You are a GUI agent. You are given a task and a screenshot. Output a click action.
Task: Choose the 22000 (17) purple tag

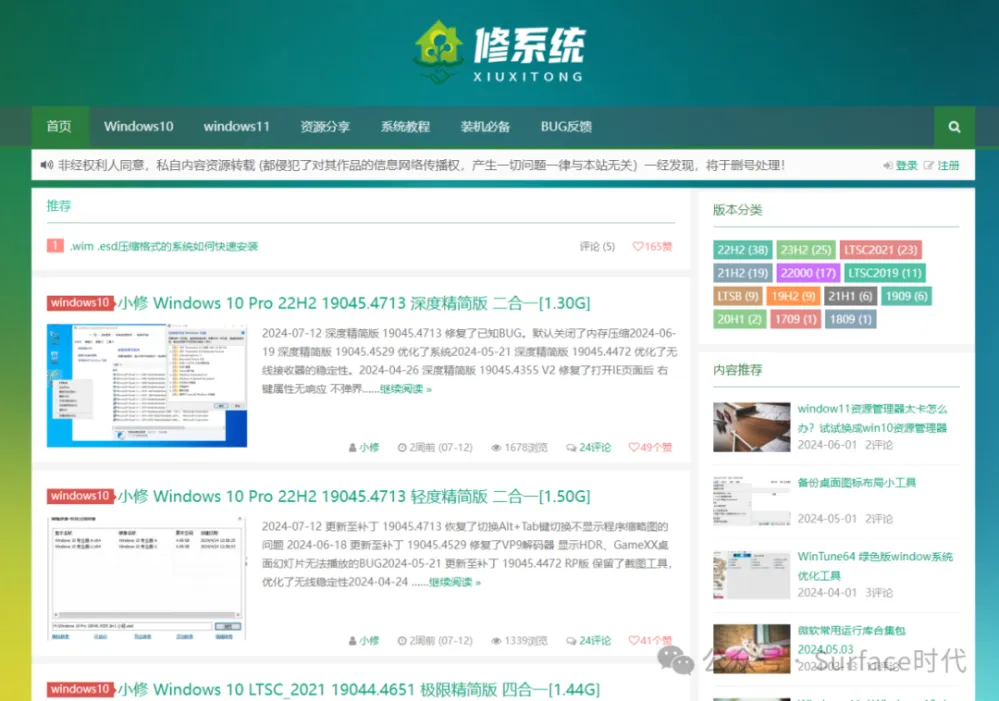(x=807, y=273)
